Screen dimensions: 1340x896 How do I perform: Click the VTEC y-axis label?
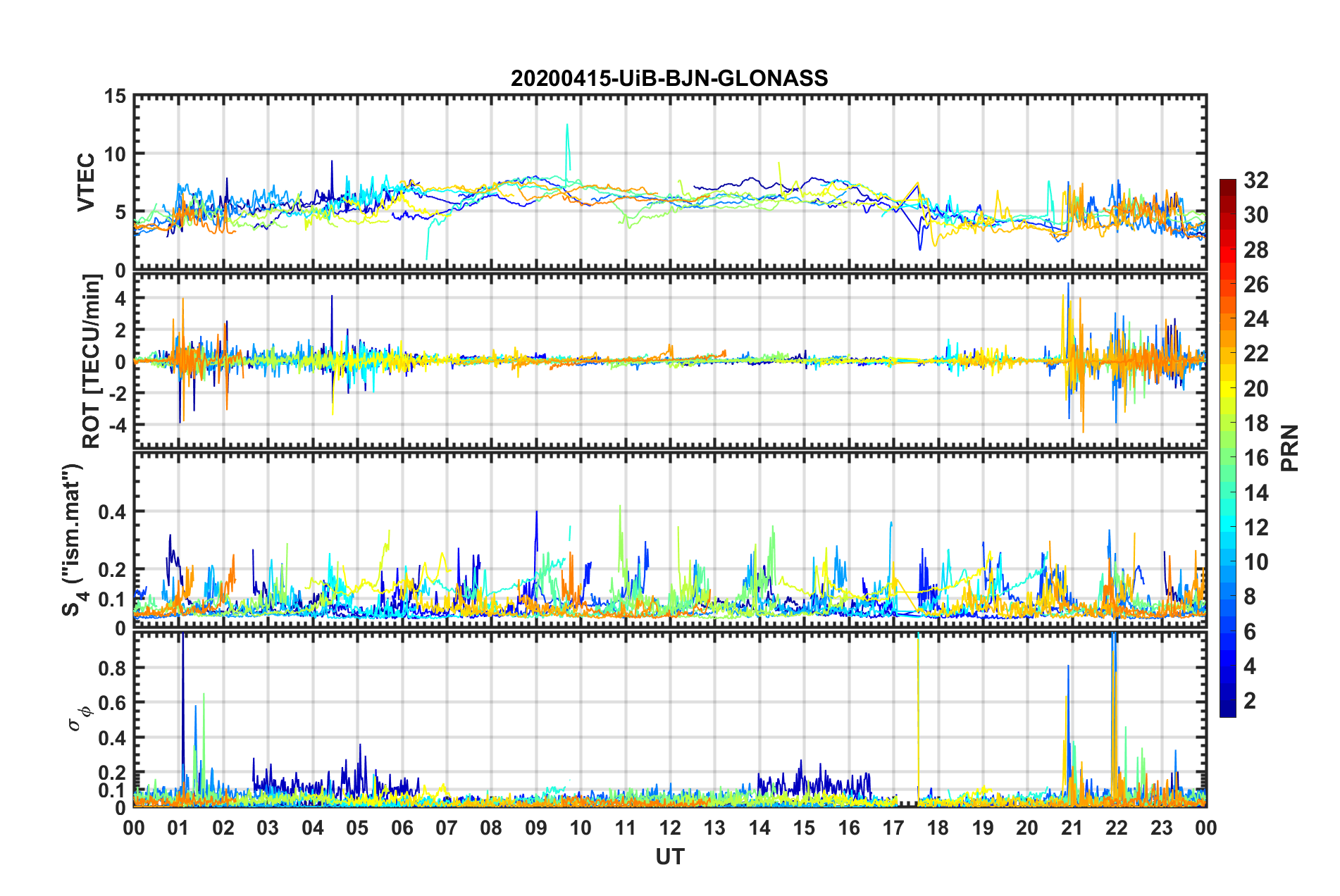[86, 182]
